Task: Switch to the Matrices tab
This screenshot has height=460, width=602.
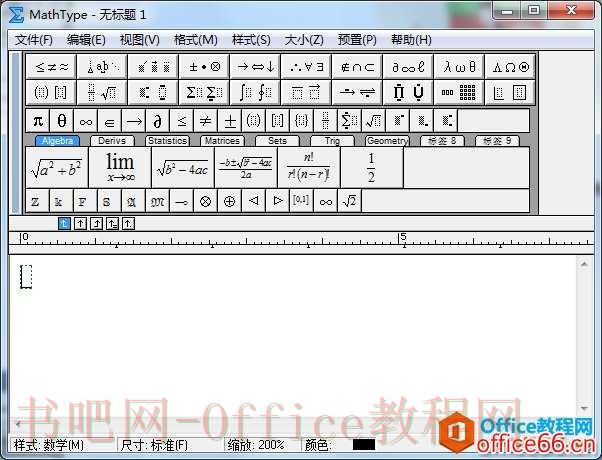Action: click(x=222, y=141)
